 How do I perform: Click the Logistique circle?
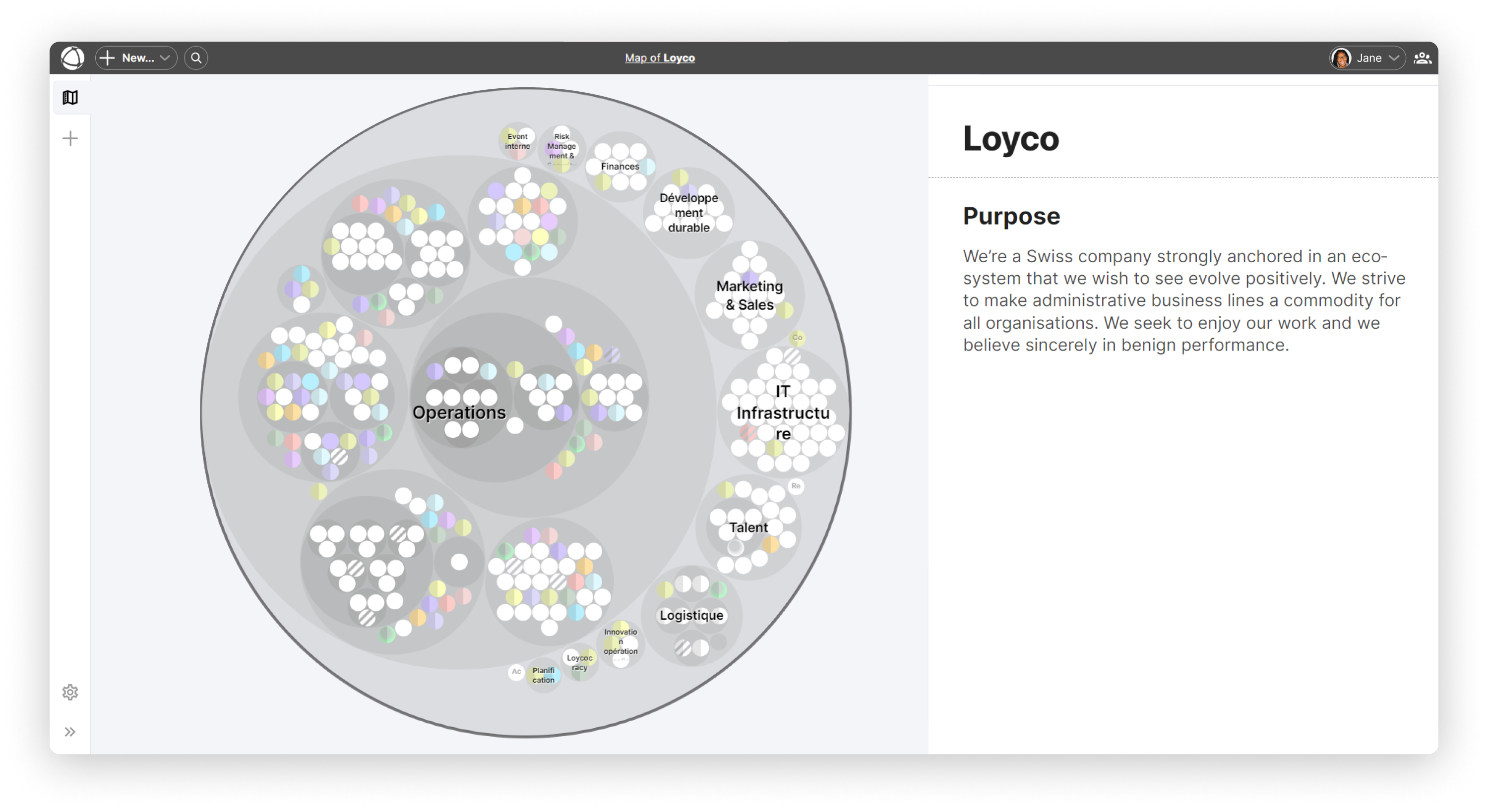pyautogui.click(x=691, y=615)
